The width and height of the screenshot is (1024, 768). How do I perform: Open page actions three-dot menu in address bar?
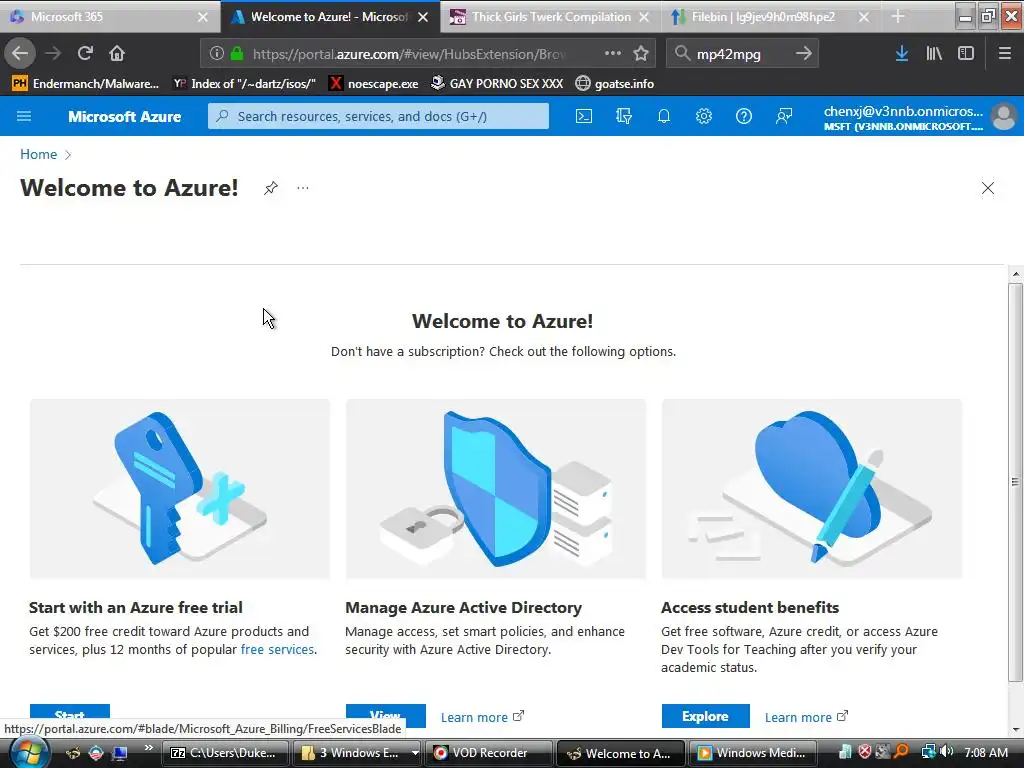coord(613,53)
